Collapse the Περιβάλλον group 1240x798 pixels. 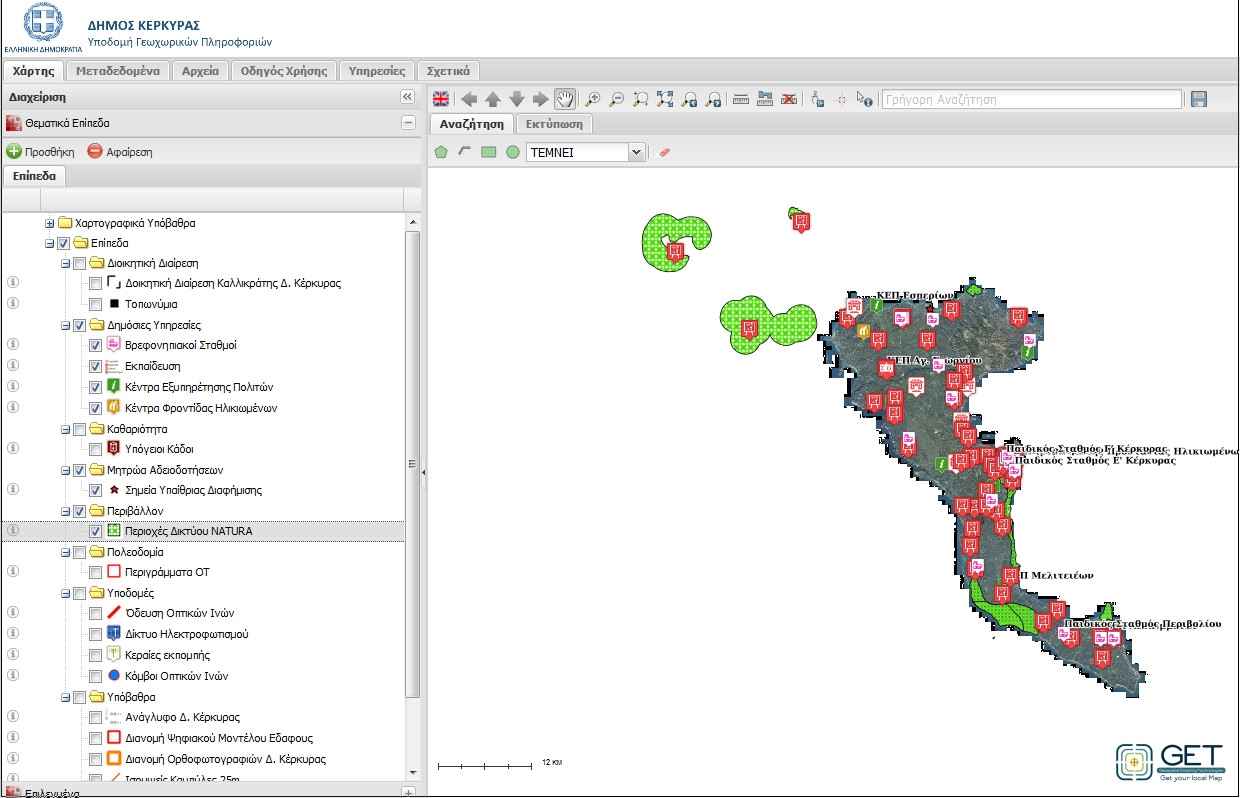tap(65, 511)
